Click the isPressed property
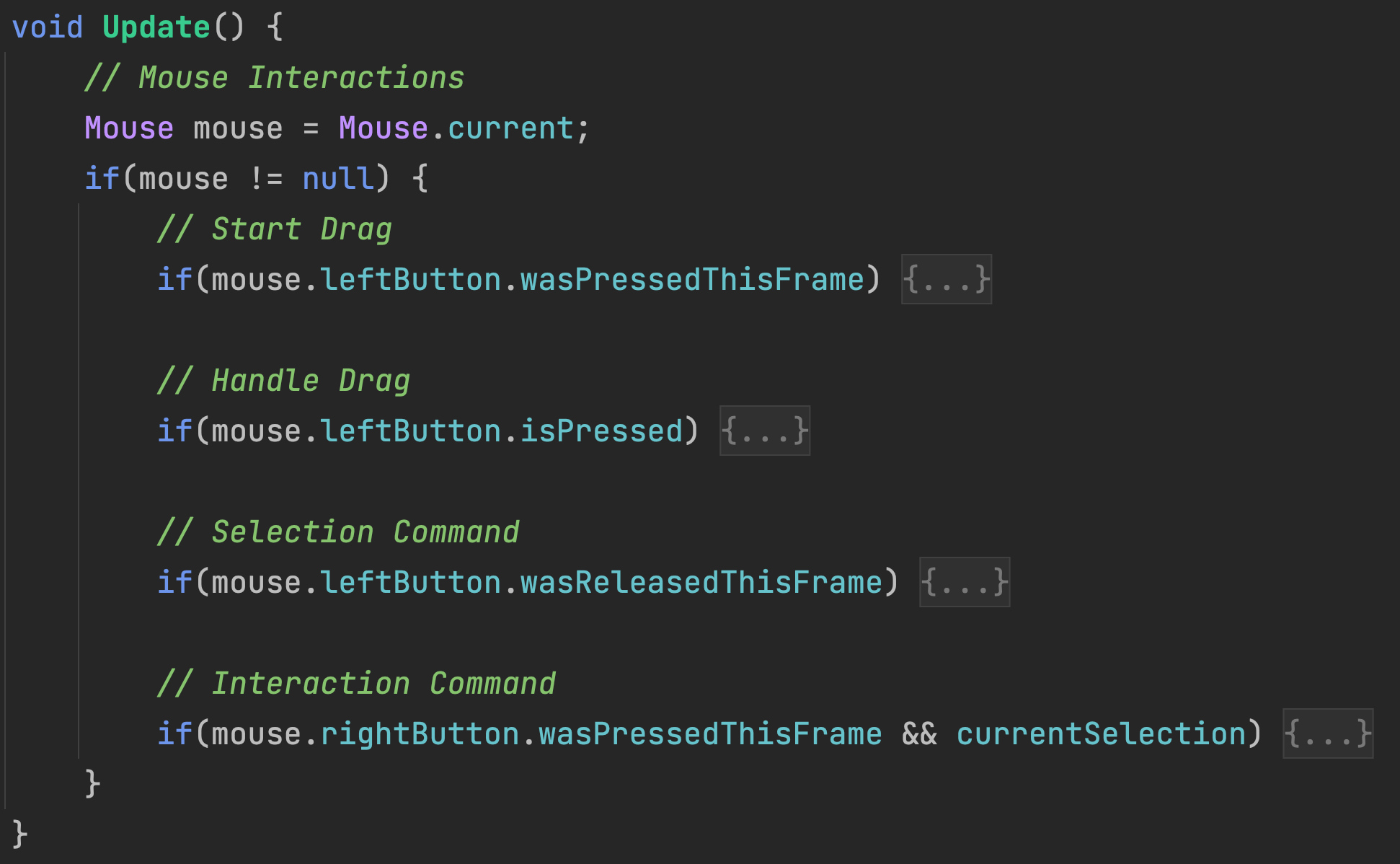The width and height of the screenshot is (1400, 864). coord(601,431)
